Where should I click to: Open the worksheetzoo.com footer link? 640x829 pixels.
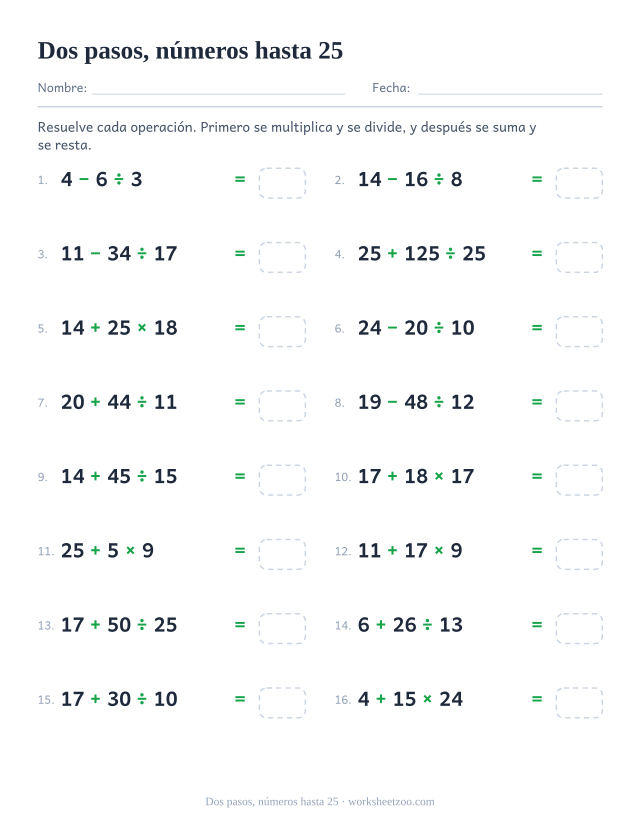point(391,802)
